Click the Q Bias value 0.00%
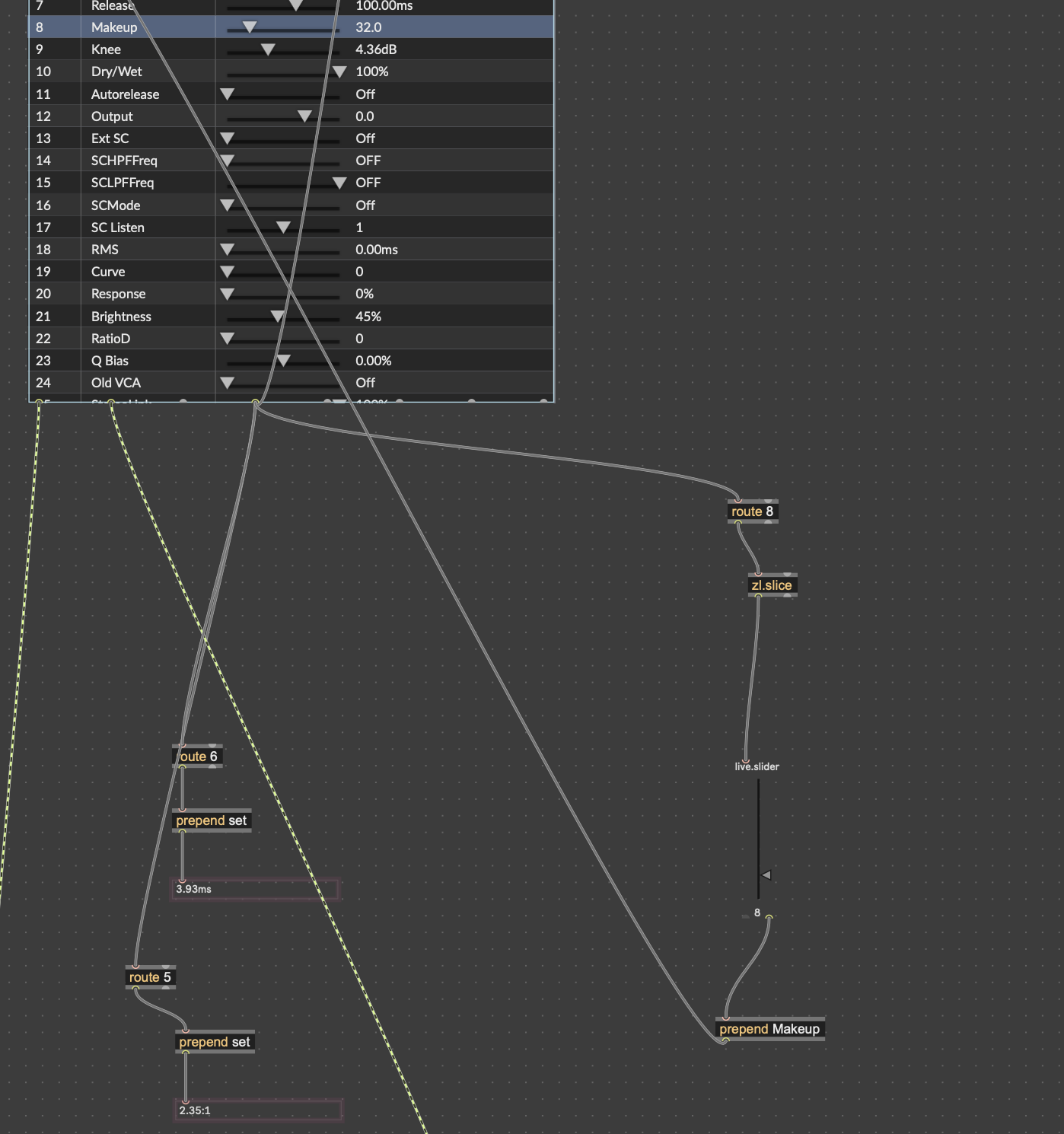Image resolution: width=1064 pixels, height=1134 pixels. tap(373, 361)
